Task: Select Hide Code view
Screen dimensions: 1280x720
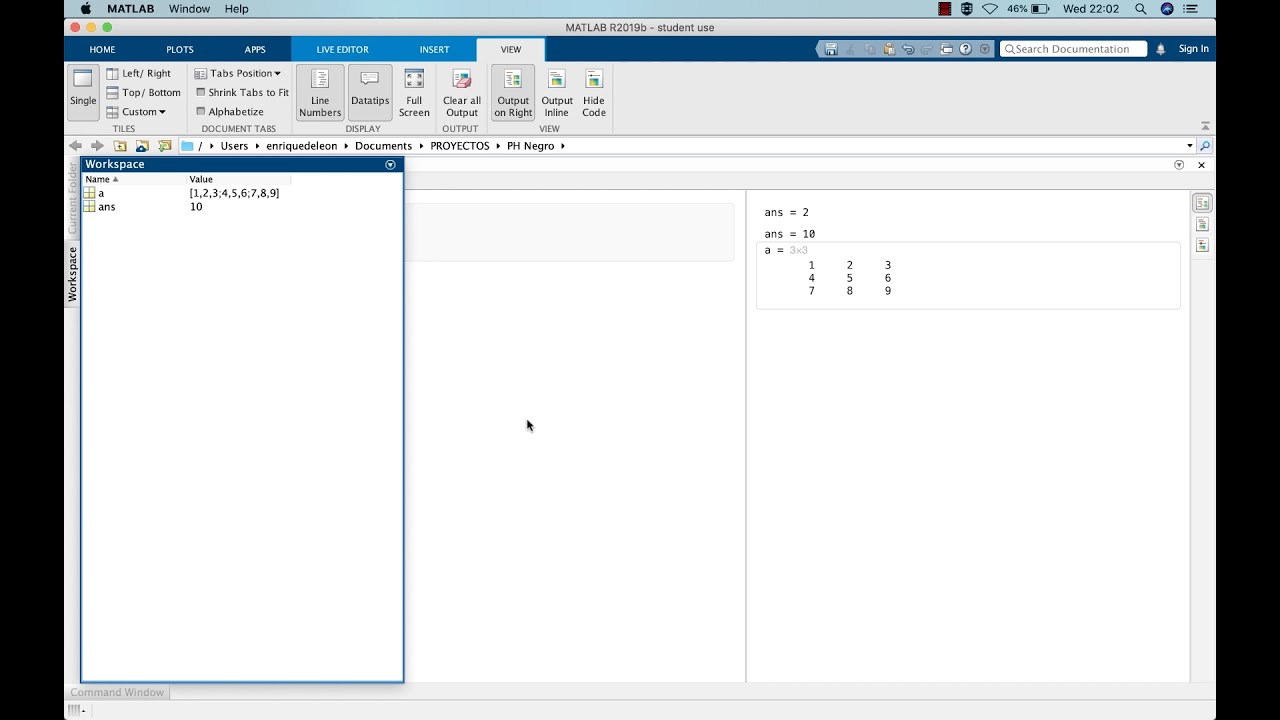Action: point(594,93)
